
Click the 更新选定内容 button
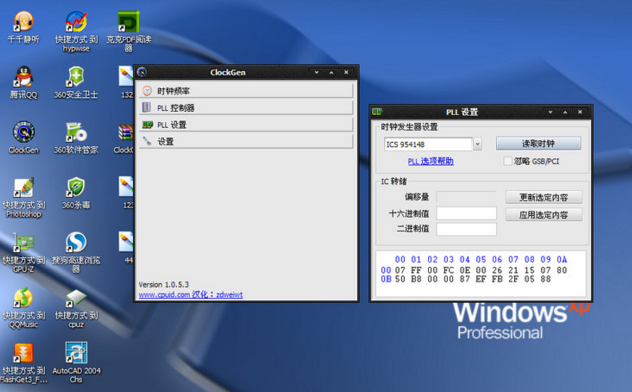(x=544, y=197)
